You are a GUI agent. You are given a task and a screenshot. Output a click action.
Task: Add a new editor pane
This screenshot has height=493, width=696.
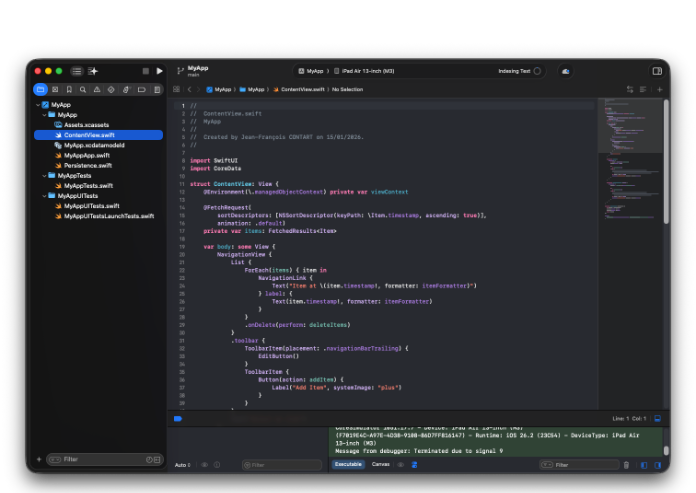(660, 89)
